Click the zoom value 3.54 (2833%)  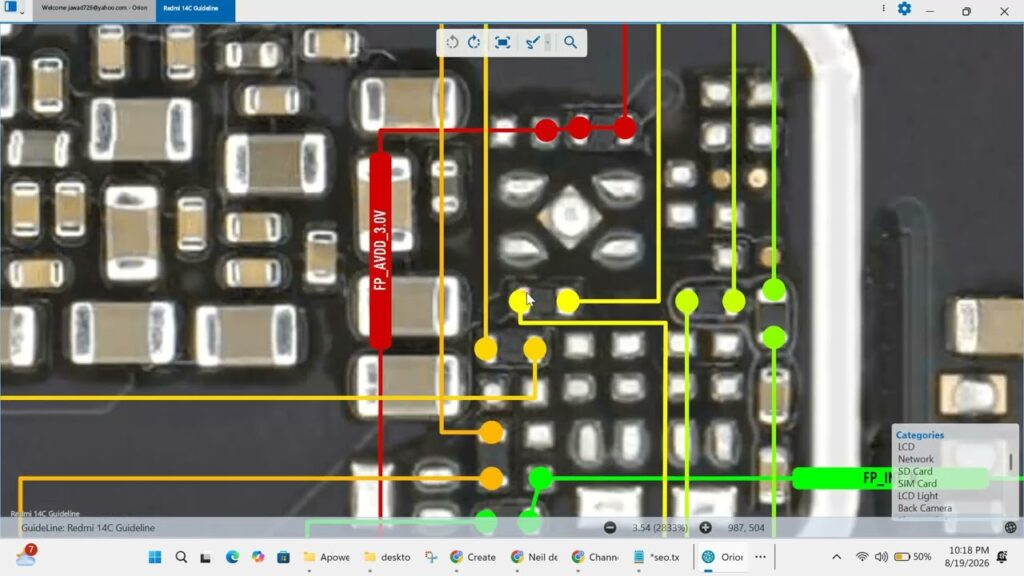point(660,528)
